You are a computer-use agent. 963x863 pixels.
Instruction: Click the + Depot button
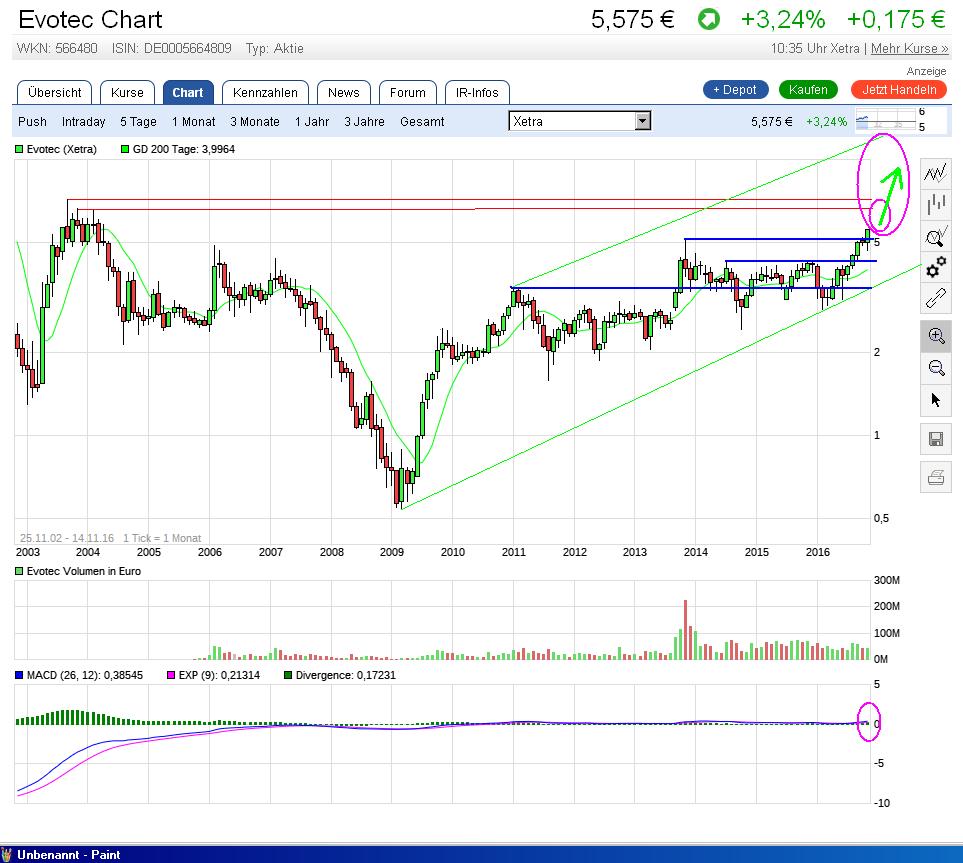tap(735, 90)
